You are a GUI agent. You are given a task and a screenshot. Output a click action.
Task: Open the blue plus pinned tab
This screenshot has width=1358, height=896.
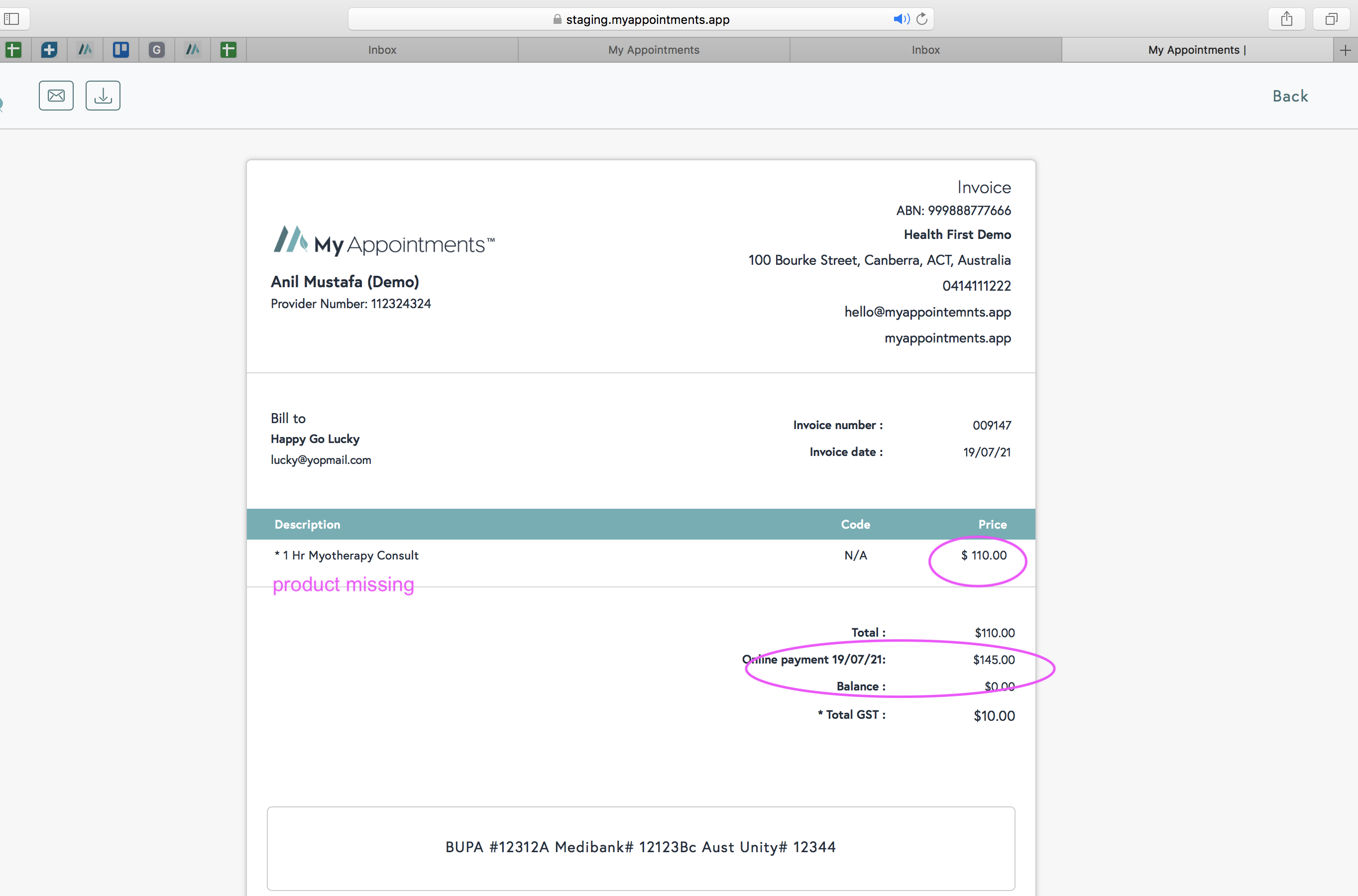(x=49, y=50)
